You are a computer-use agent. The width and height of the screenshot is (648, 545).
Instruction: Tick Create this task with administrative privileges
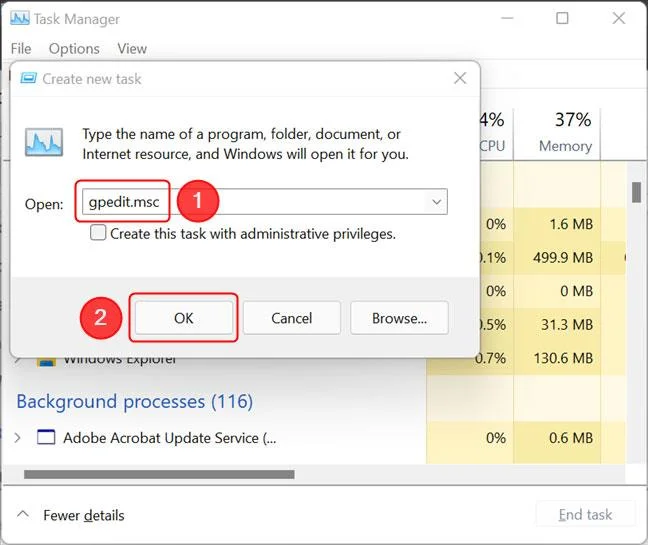[x=98, y=233]
